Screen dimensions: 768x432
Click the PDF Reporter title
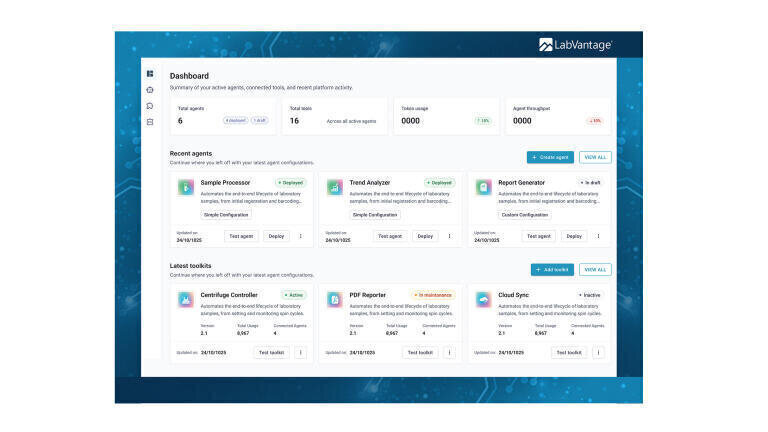click(367, 295)
